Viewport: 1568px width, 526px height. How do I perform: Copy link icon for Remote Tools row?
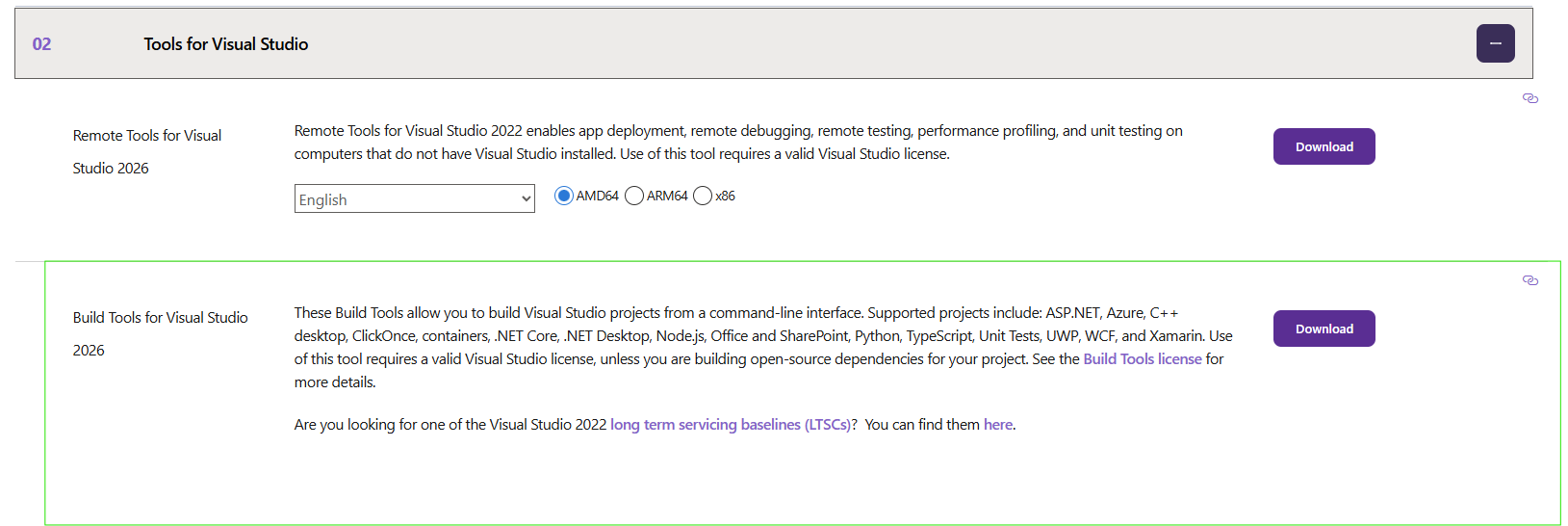pyautogui.click(x=1530, y=98)
